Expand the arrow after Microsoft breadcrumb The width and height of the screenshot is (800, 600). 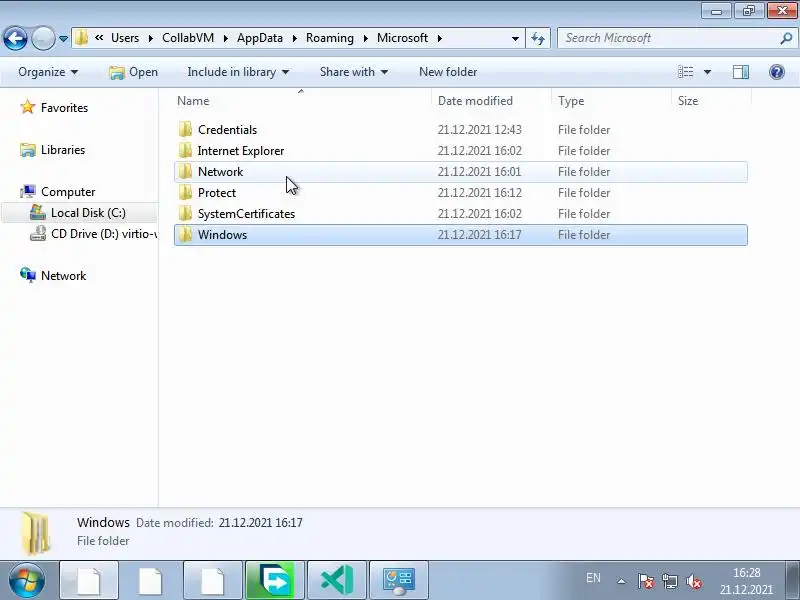(x=439, y=38)
